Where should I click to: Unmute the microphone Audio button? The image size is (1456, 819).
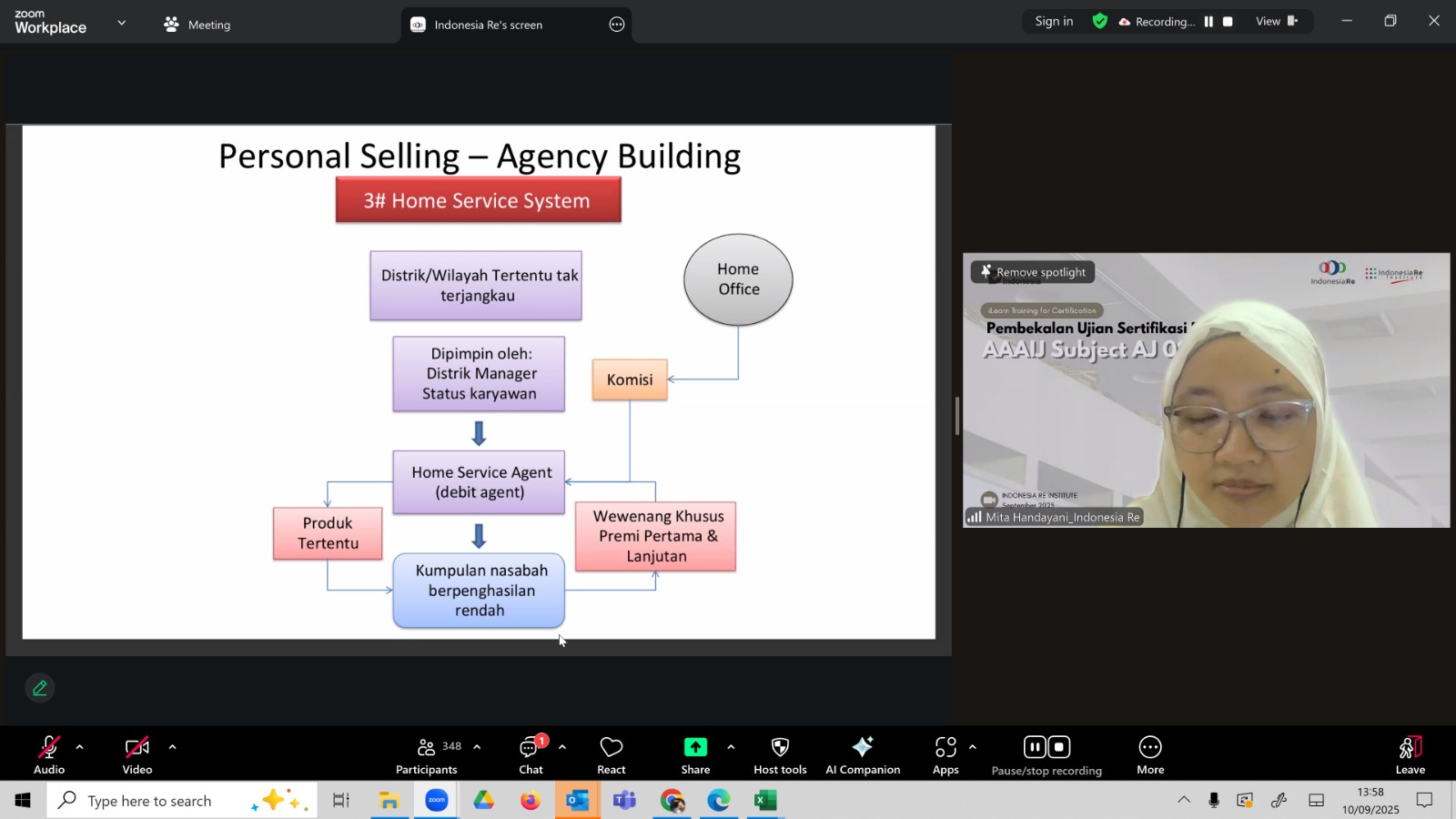point(49,755)
